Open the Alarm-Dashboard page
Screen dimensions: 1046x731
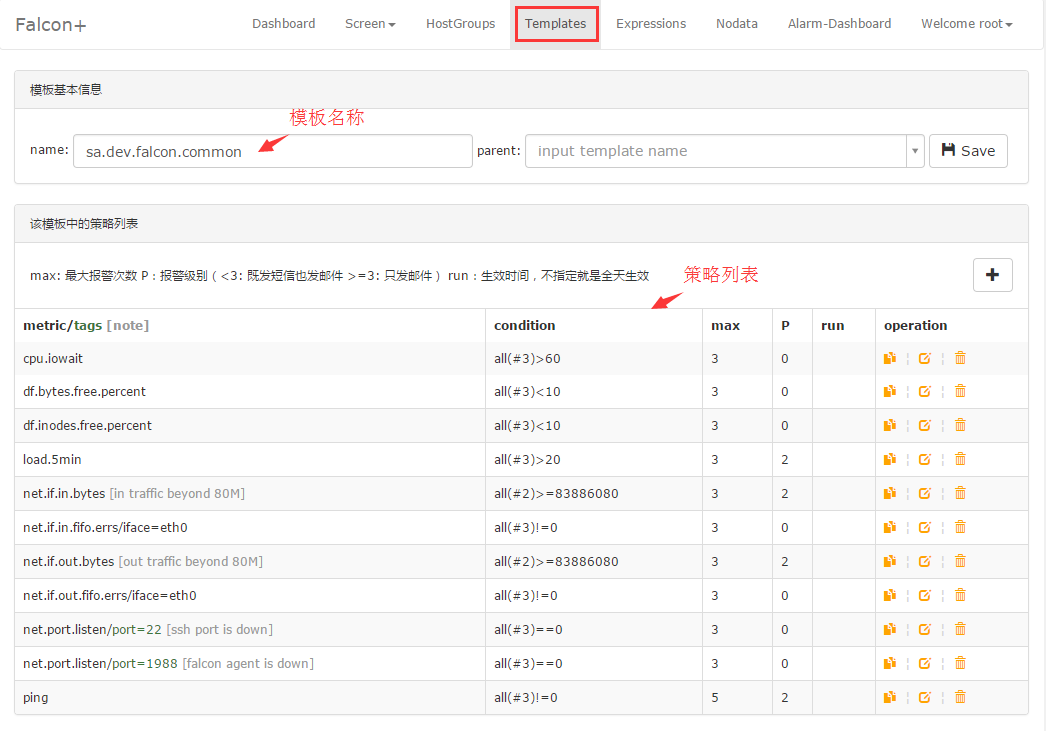pyautogui.click(x=839, y=24)
